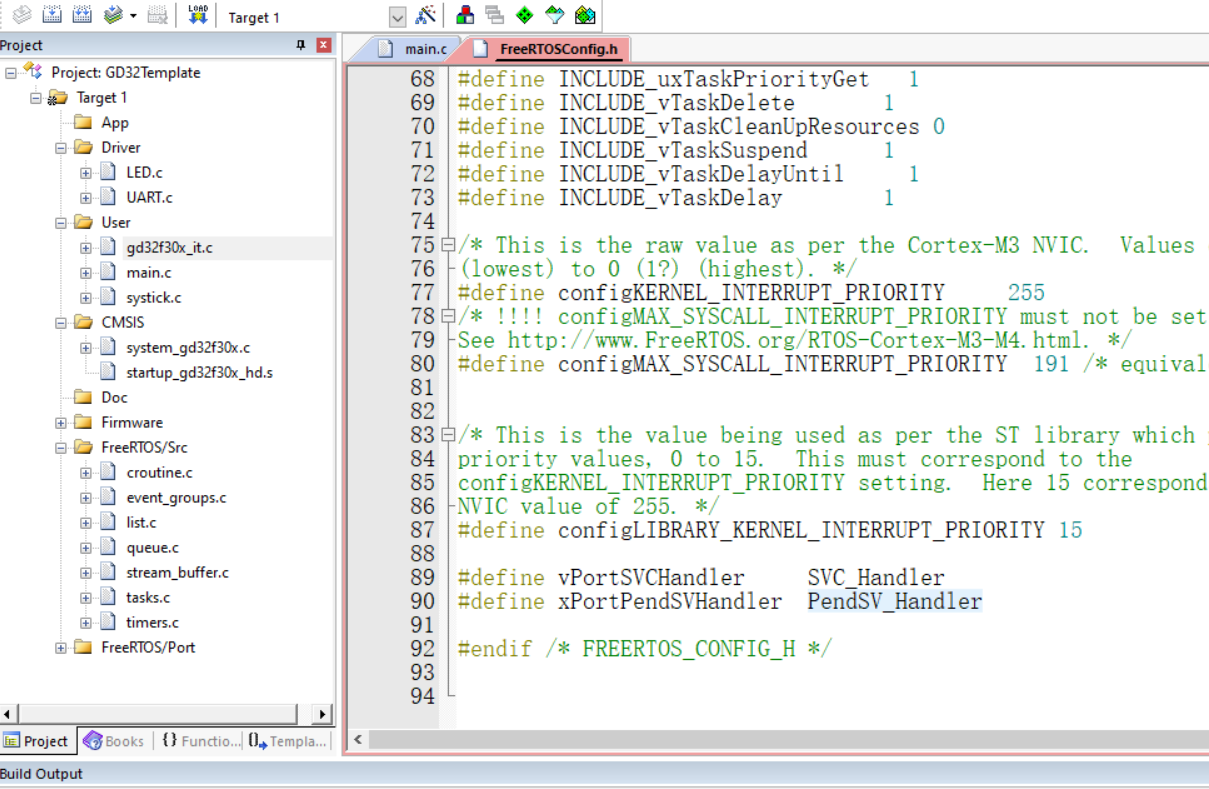Expand the FreeRTOS/Port folder group
Viewport: 1209px width, 789px height.
click(61, 647)
